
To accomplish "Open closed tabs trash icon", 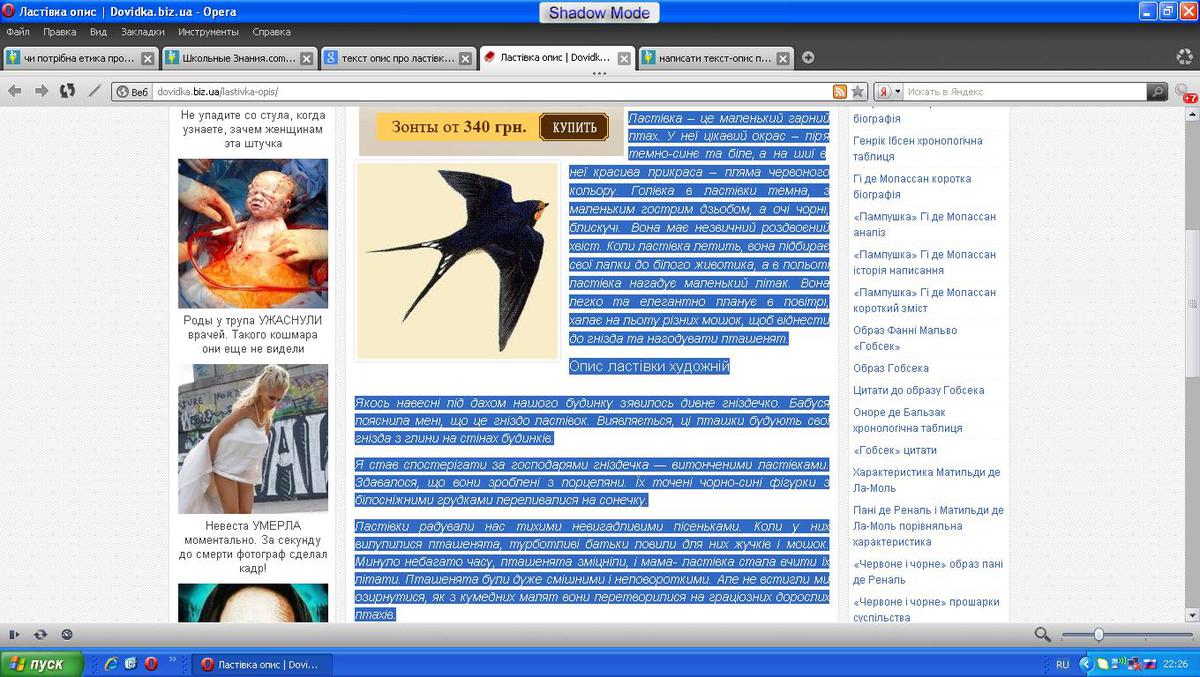I will click(x=1184, y=57).
